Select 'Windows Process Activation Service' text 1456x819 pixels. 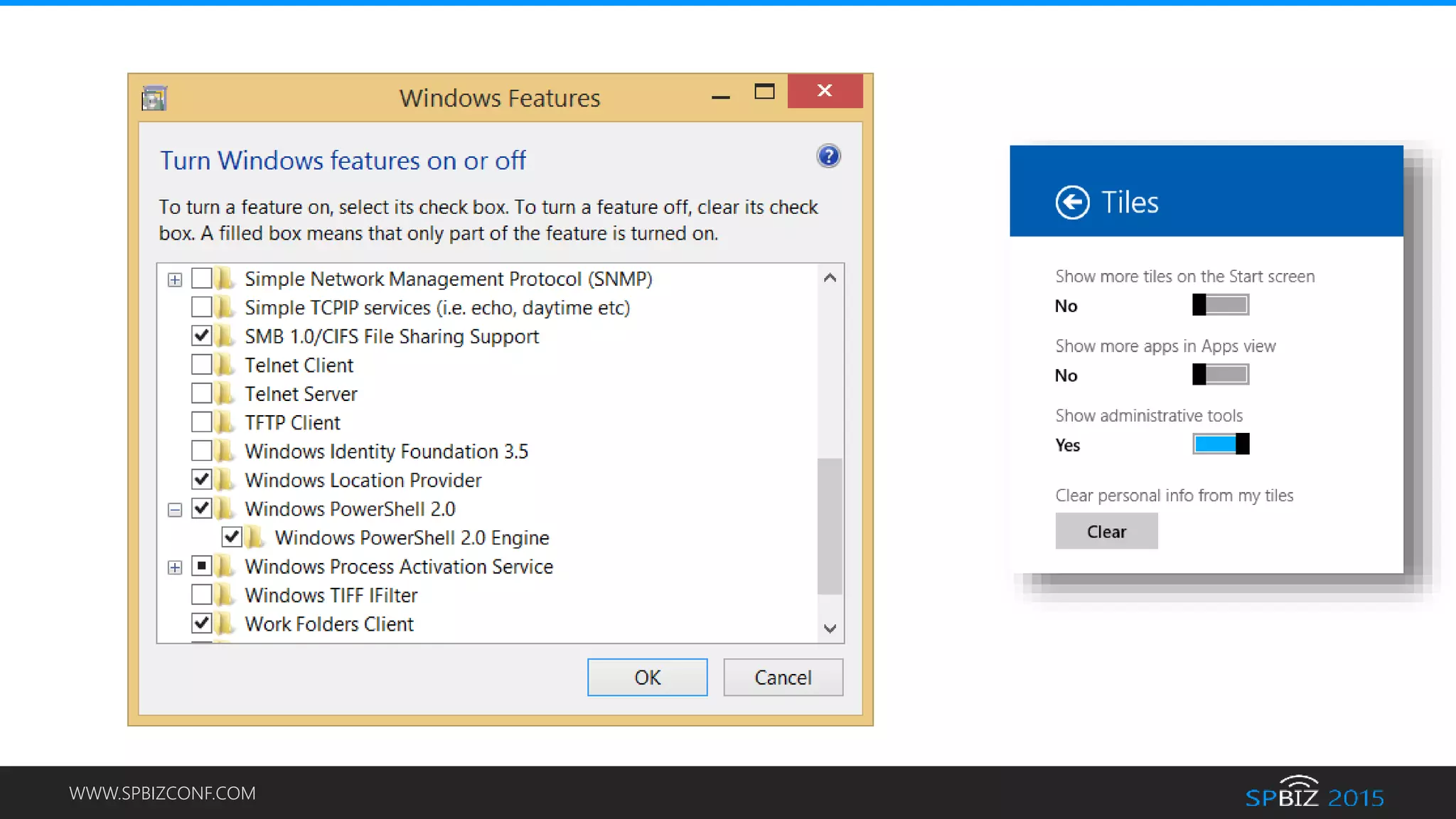coord(399,567)
